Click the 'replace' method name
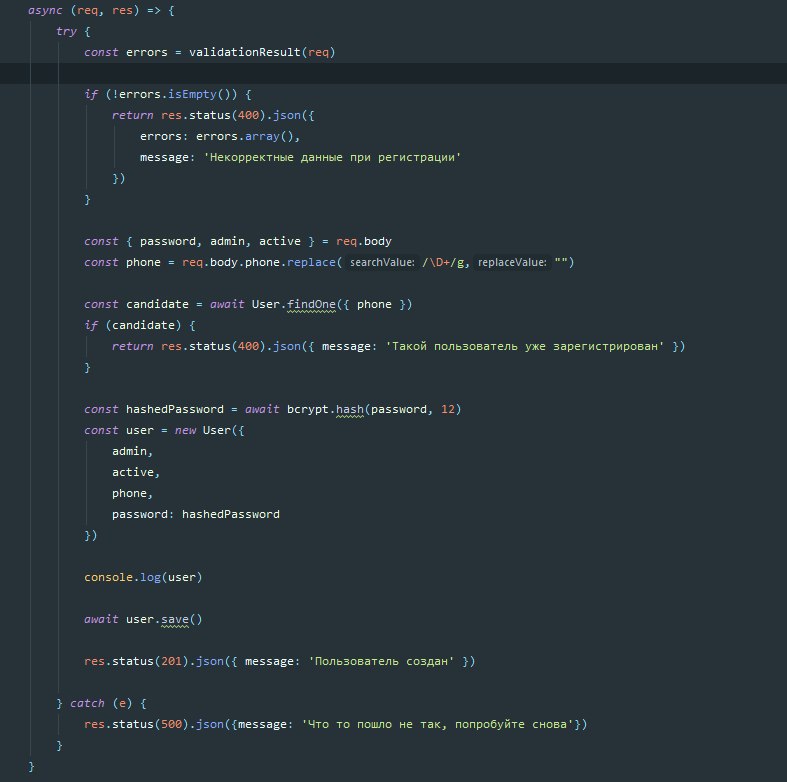 pyautogui.click(x=311, y=263)
